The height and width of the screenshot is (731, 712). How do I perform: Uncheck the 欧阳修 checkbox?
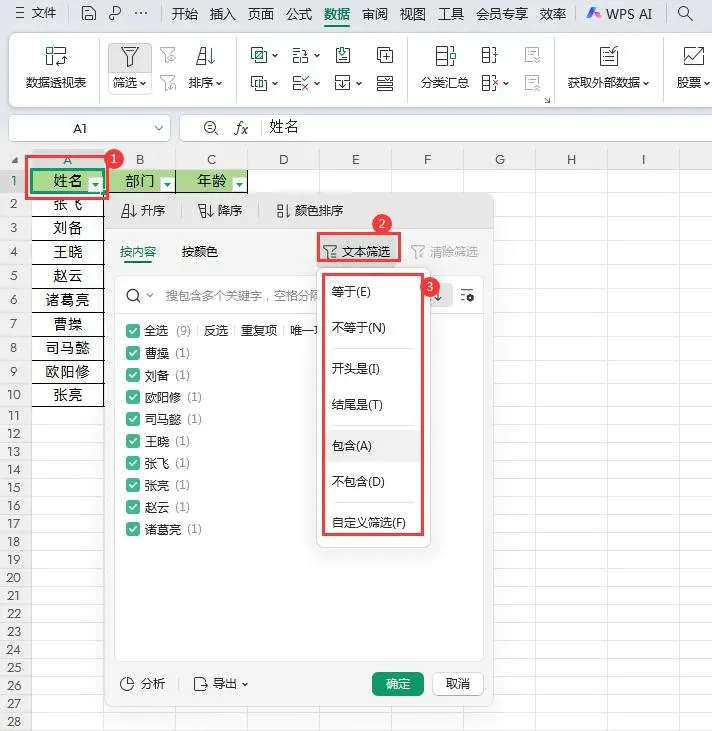pos(133,397)
